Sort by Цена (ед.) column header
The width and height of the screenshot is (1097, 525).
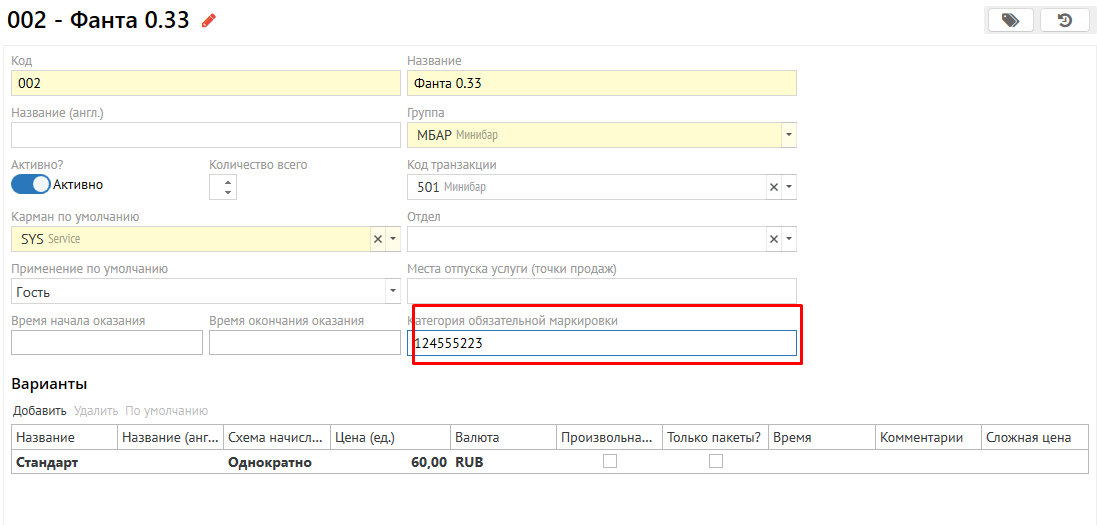(390, 438)
